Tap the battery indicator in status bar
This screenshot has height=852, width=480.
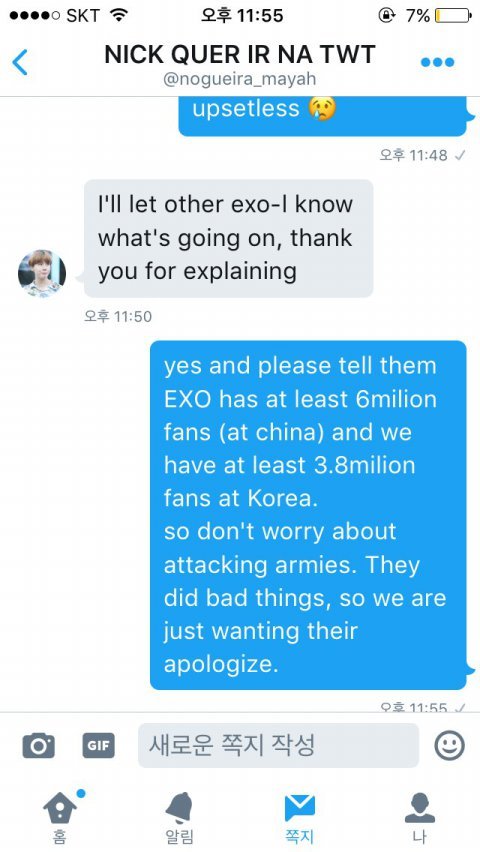click(x=452, y=16)
